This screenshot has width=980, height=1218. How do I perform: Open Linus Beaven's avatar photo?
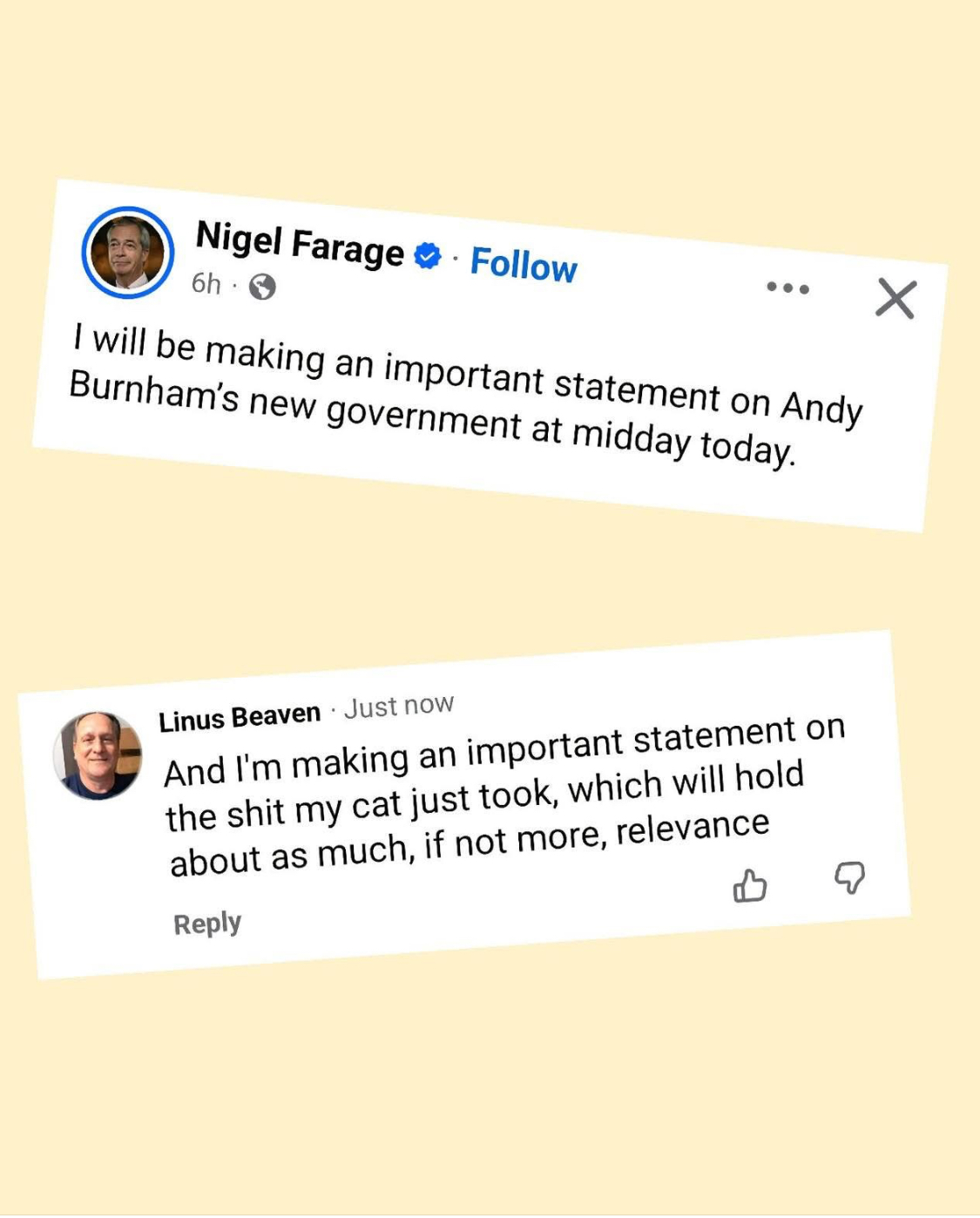98,755
